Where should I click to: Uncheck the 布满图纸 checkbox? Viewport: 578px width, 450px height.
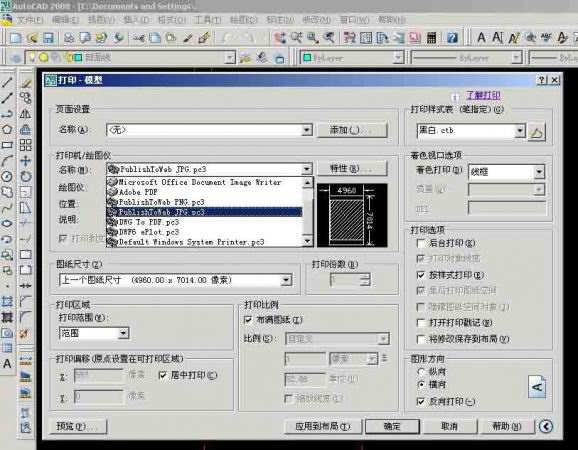[x=248, y=320]
